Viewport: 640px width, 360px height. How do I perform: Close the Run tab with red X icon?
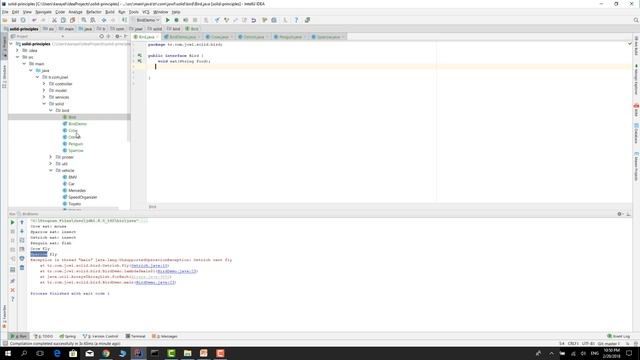[12, 290]
